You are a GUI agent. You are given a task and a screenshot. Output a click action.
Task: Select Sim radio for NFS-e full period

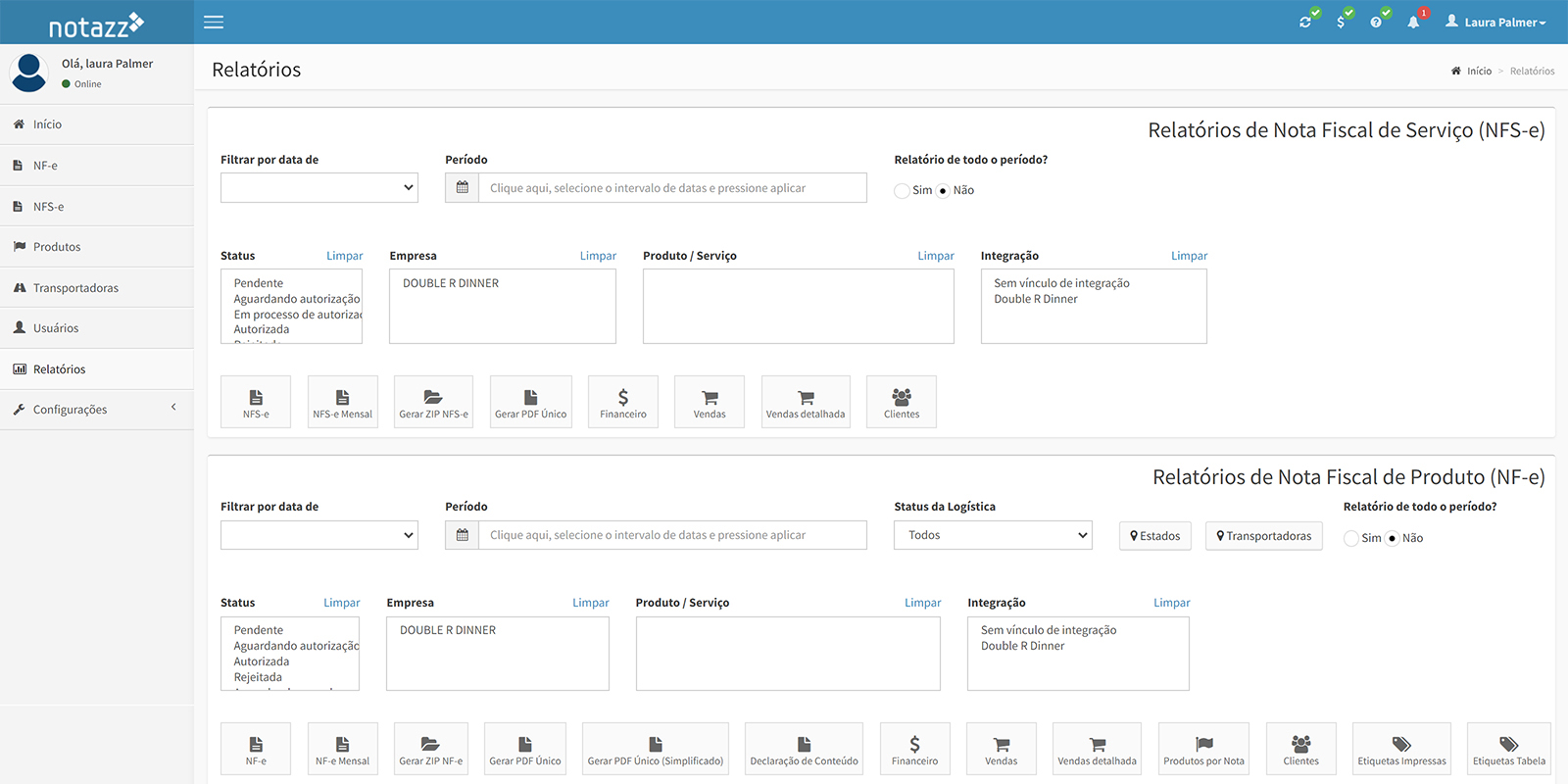(x=902, y=191)
